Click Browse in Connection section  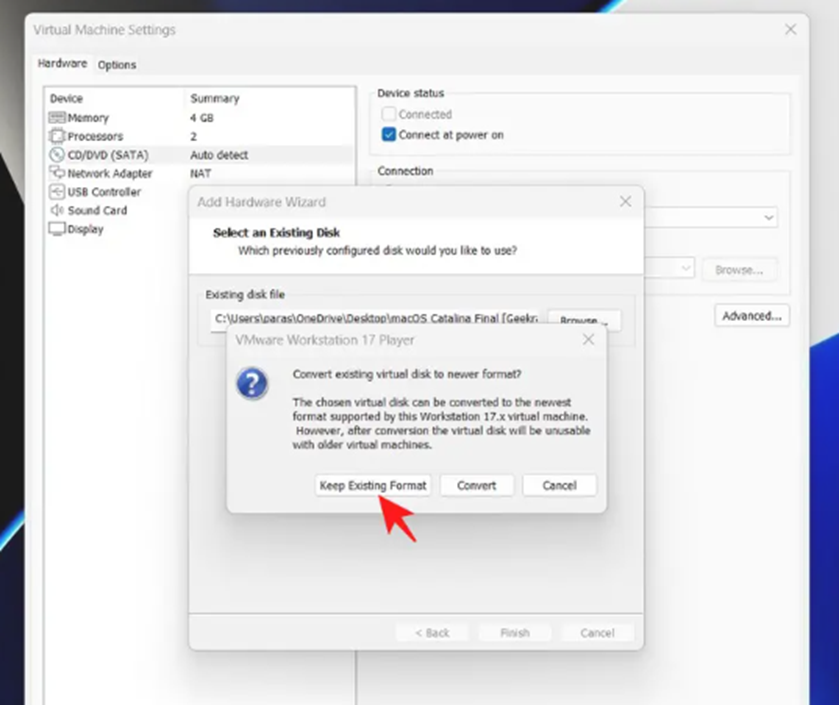pos(739,270)
